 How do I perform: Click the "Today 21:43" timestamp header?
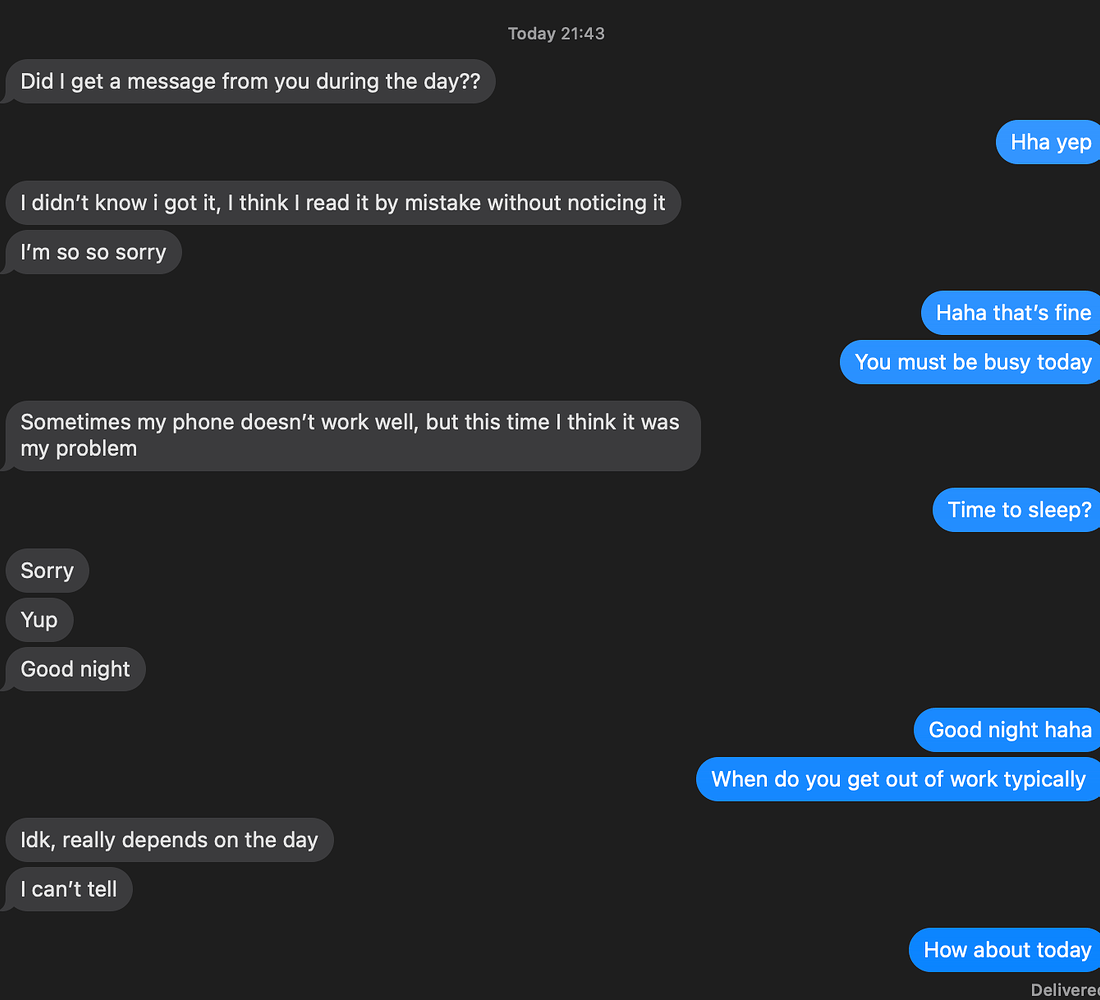556,34
